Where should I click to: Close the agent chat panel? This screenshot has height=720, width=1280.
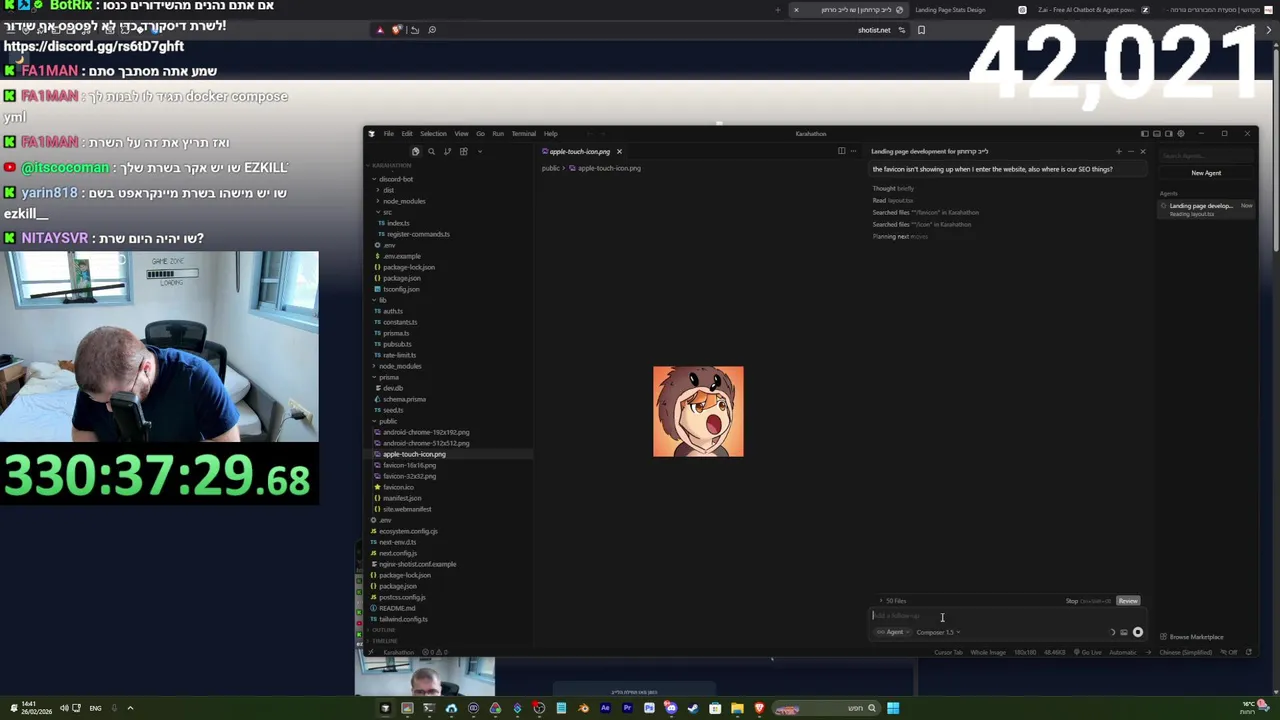coord(1143,151)
